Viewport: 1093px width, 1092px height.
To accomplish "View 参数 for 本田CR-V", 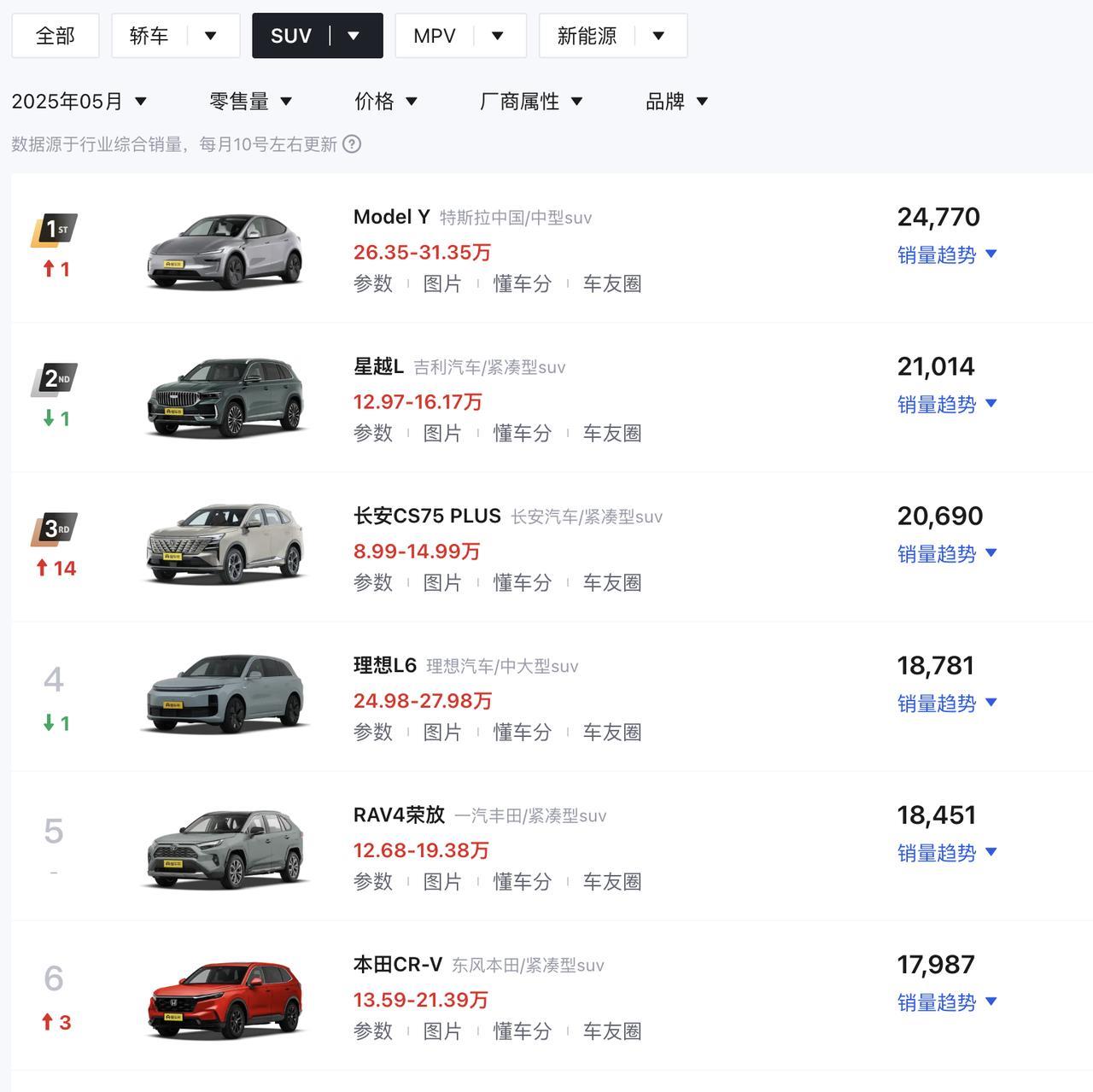I will (x=373, y=1031).
